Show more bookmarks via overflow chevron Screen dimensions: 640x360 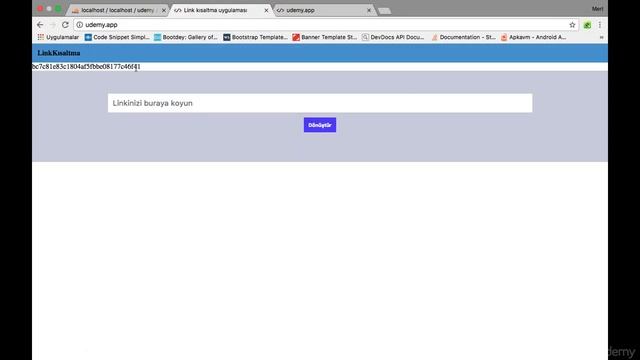coord(601,37)
